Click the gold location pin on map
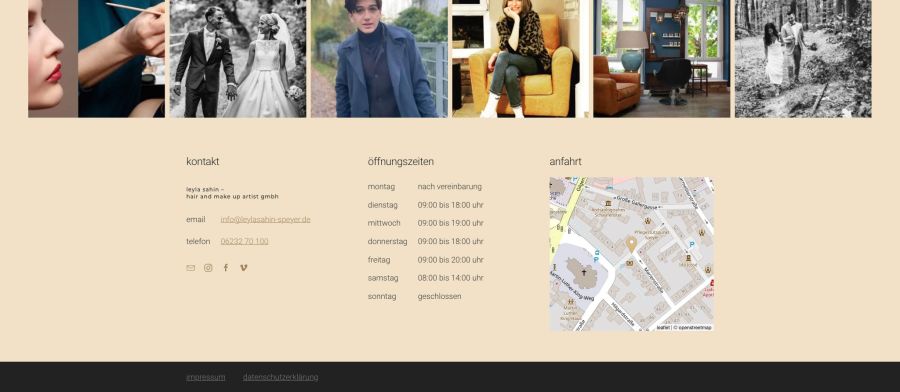900x392 pixels. (631, 244)
